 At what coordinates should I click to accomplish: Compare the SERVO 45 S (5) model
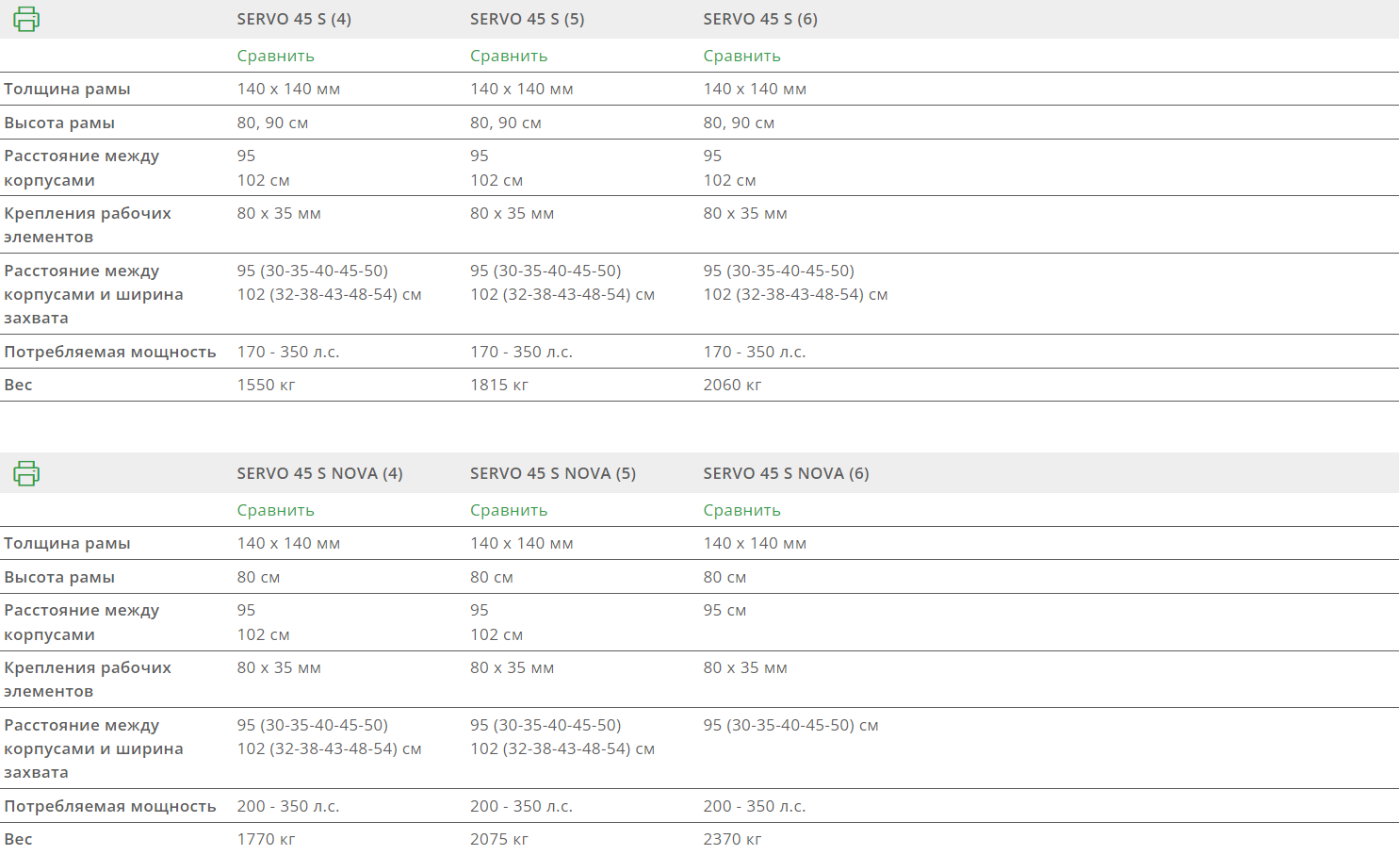point(509,56)
